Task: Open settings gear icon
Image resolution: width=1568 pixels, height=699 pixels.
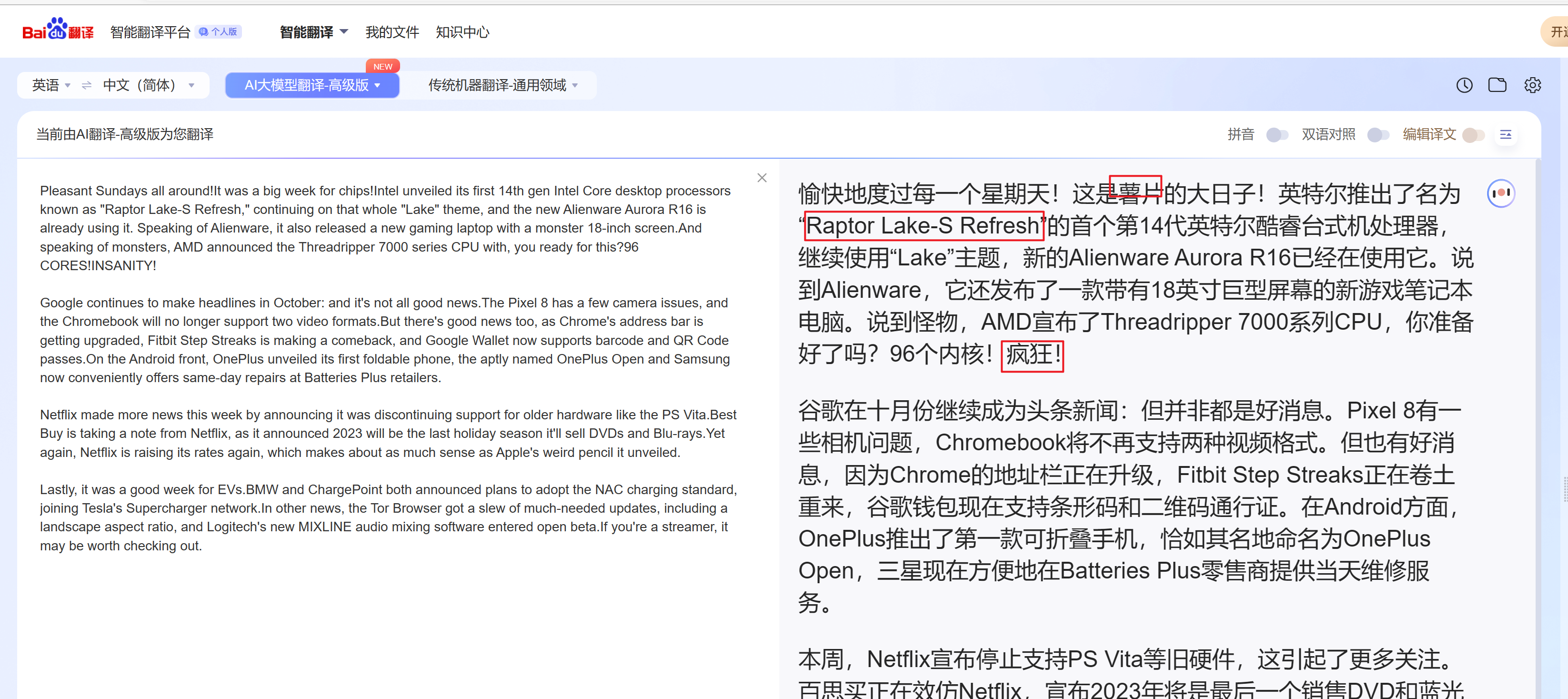Action: (1532, 85)
